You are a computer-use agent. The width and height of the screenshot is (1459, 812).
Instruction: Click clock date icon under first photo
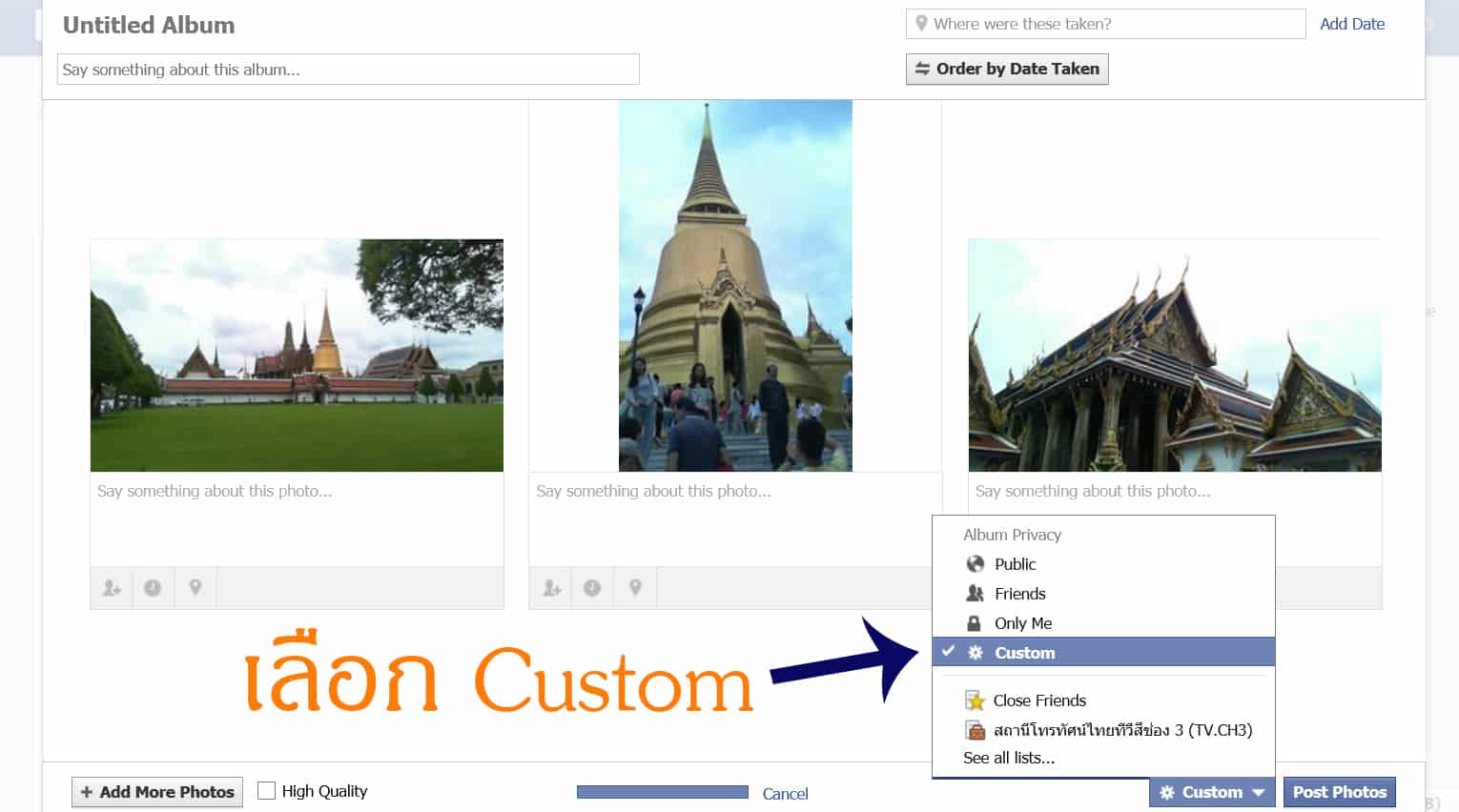pyautogui.click(x=153, y=588)
